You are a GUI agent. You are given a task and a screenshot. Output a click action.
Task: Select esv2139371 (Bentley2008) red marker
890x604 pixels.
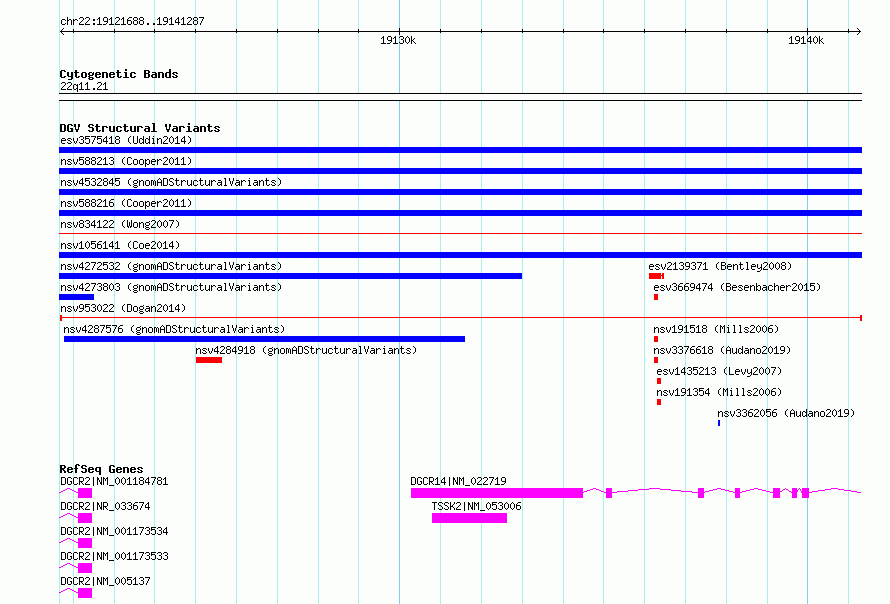coord(656,276)
